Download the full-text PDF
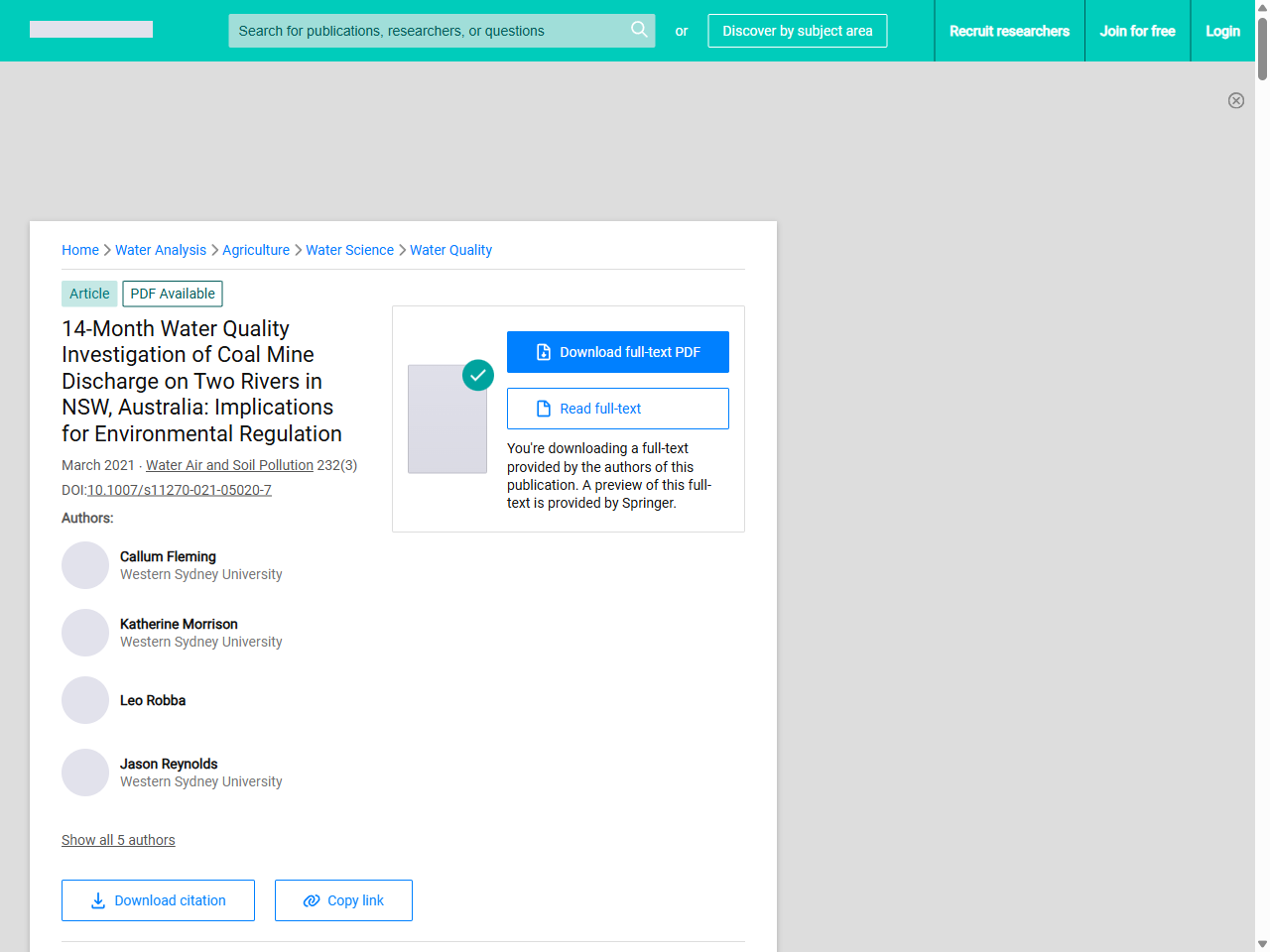Image resolution: width=1270 pixels, height=952 pixels. click(617, 351)
